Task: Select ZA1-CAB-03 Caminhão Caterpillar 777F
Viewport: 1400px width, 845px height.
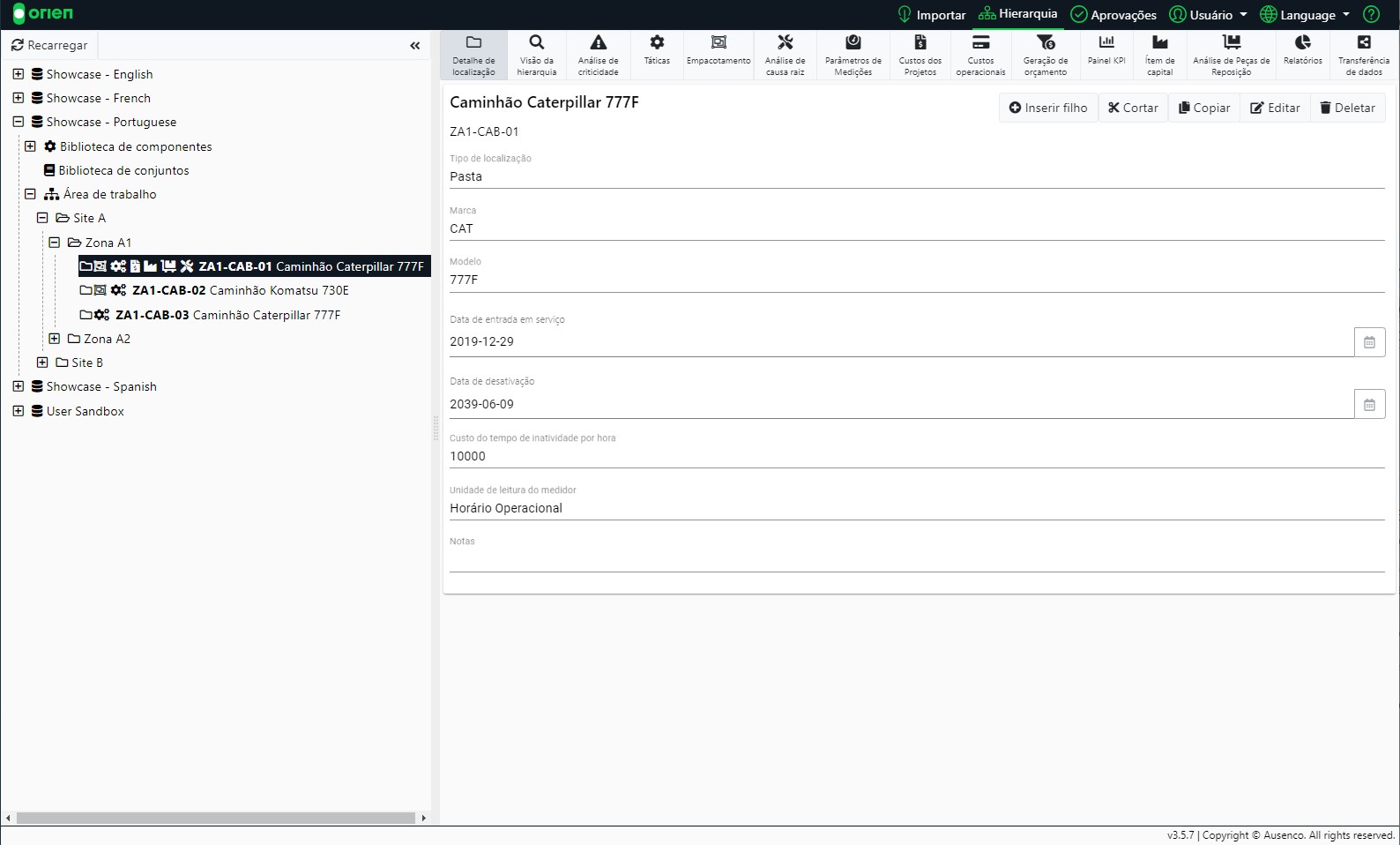Action: point(210,315)
